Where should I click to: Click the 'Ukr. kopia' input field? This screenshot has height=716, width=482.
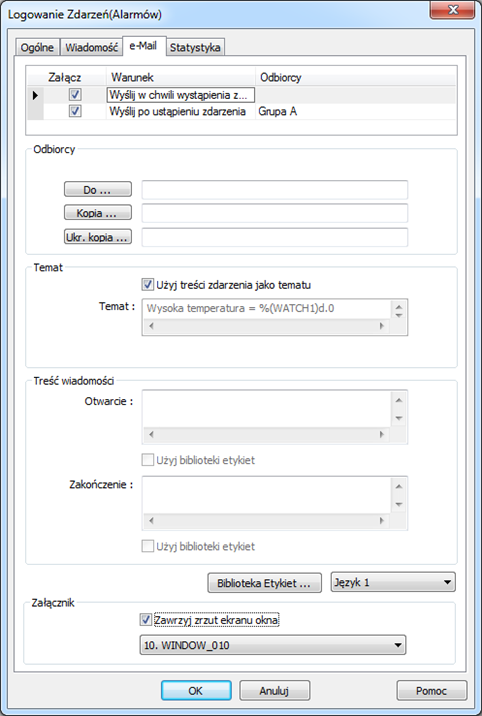[274, 237]
